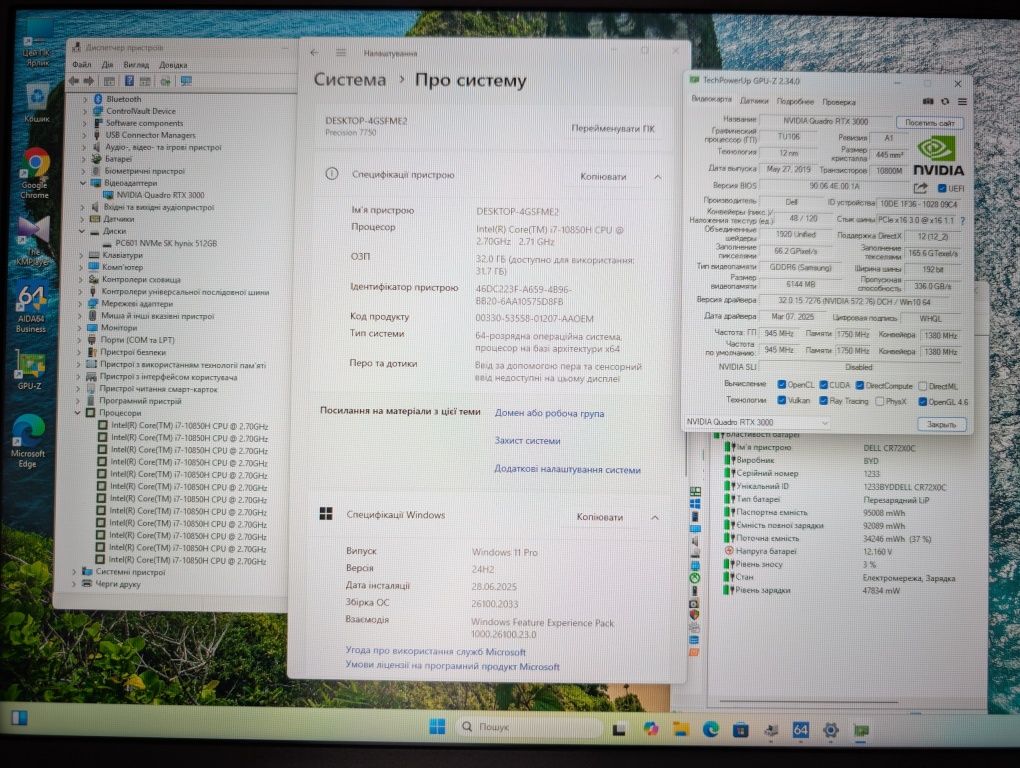
Task: Toggle the DirectML checkbox
Action: [x=922, y=386]
